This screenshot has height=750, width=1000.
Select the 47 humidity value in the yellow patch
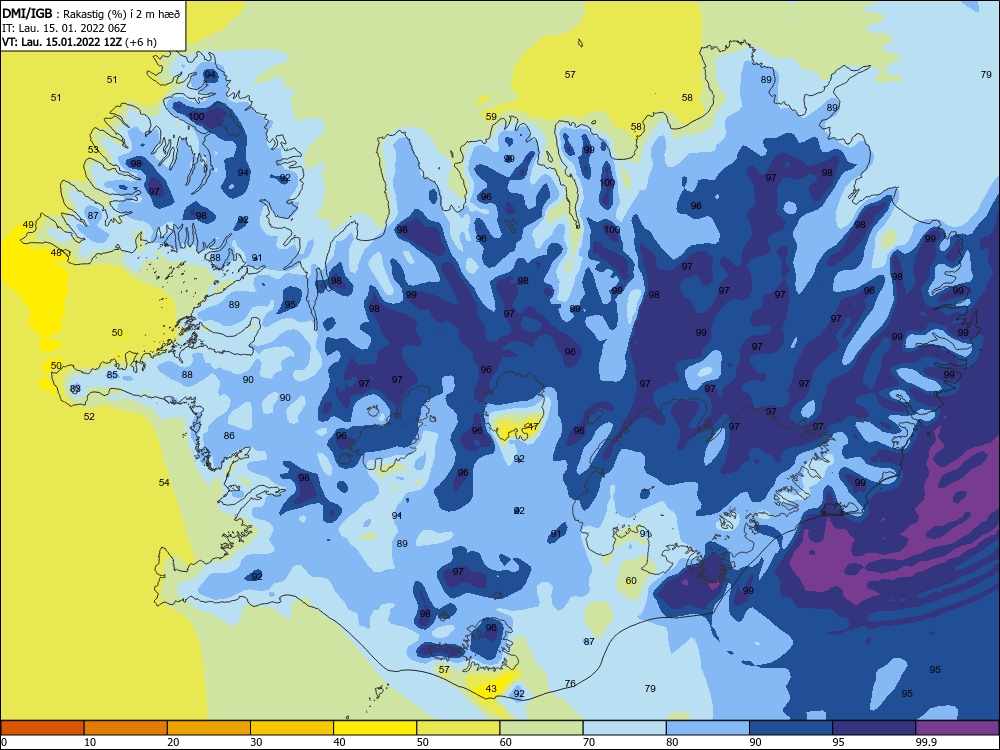click(x=534, y=427)
